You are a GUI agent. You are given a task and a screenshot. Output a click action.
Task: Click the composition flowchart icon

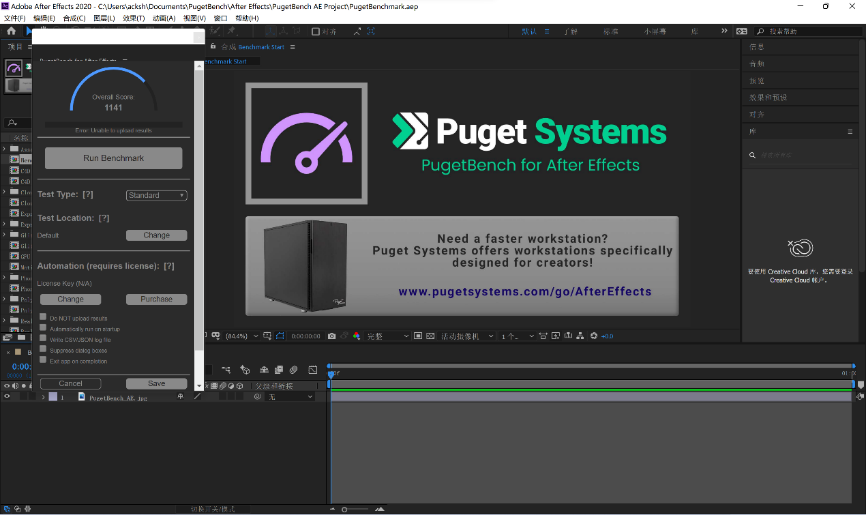[580, 335]
